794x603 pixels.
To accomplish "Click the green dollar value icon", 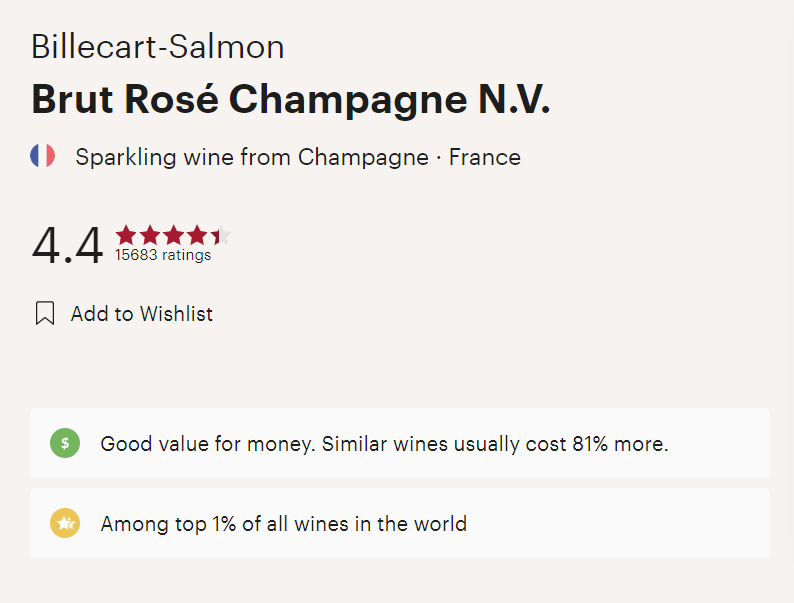I will [65, 443].
